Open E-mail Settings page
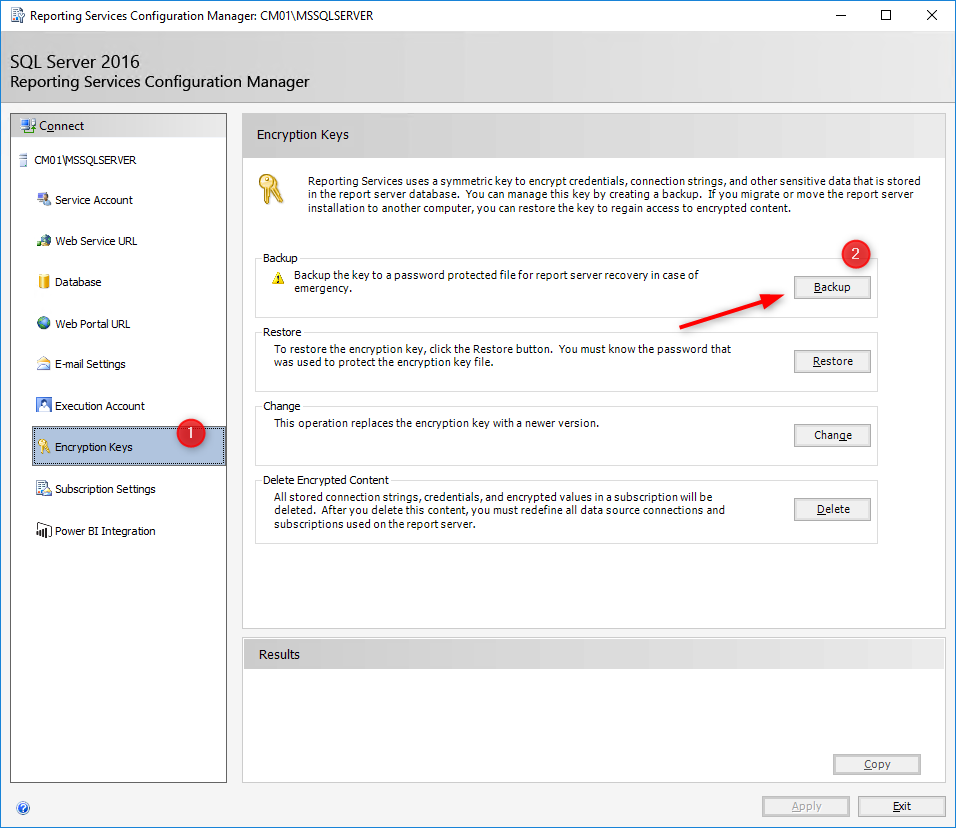 point(90,364)
